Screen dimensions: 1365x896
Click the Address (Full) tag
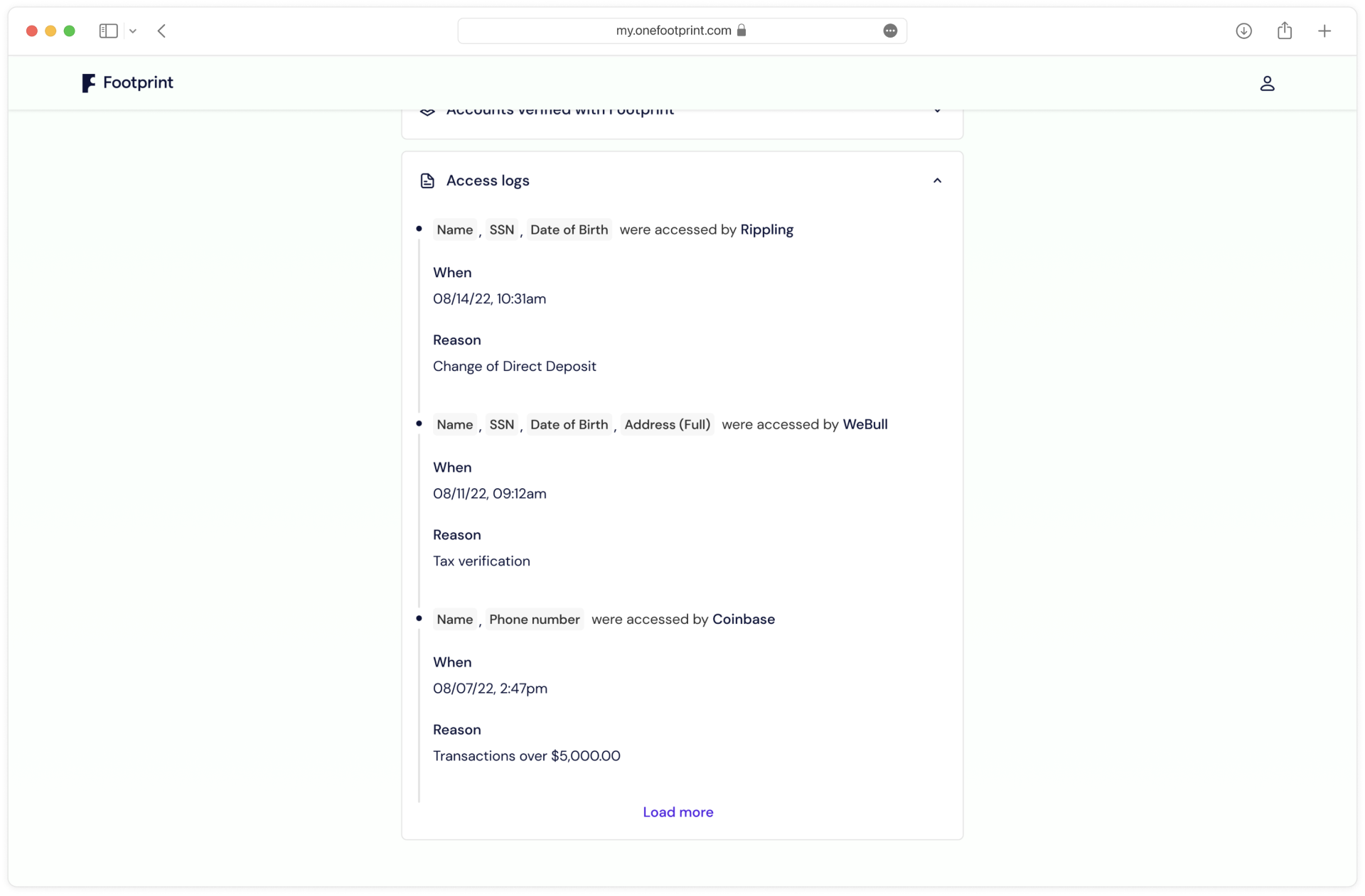(x=667, y=424)
